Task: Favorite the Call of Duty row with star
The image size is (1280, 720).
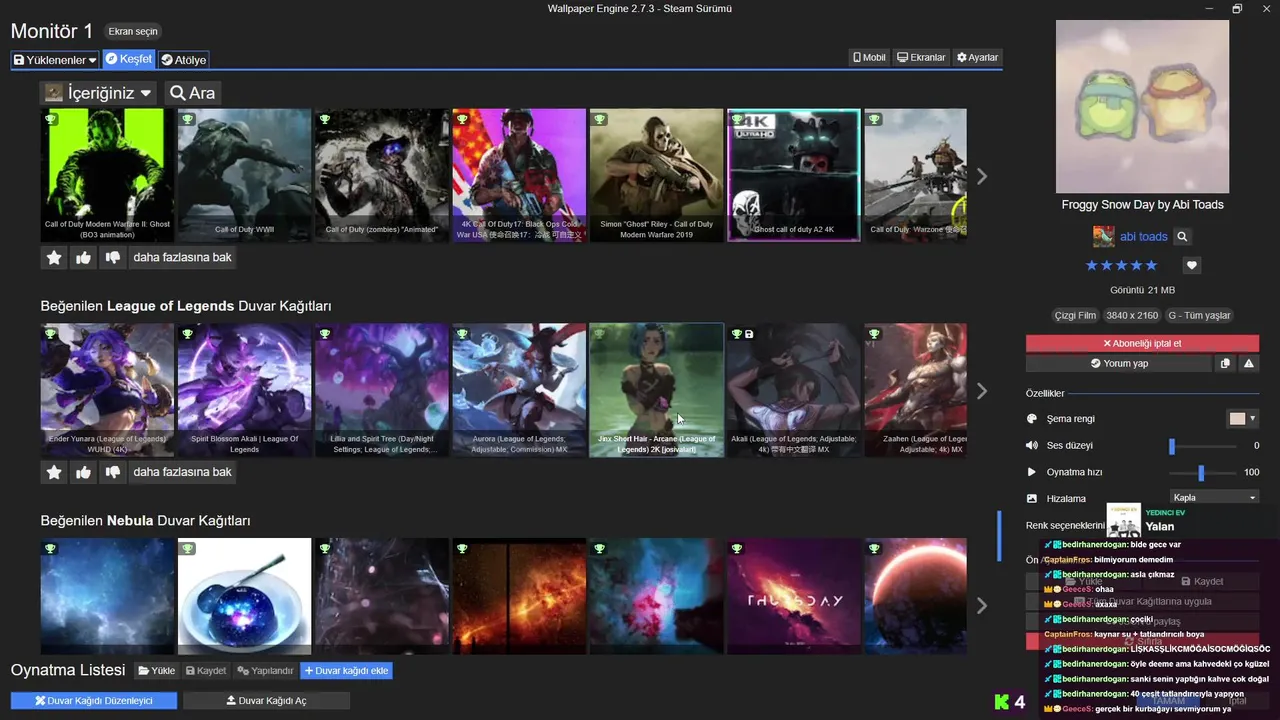Action: point(54,258)
